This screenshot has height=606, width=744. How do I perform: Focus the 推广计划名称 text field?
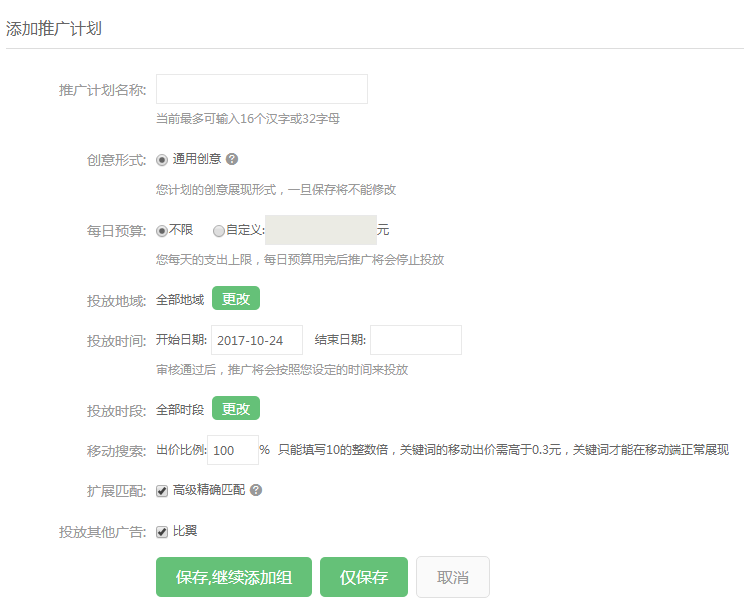click(261, 89)
